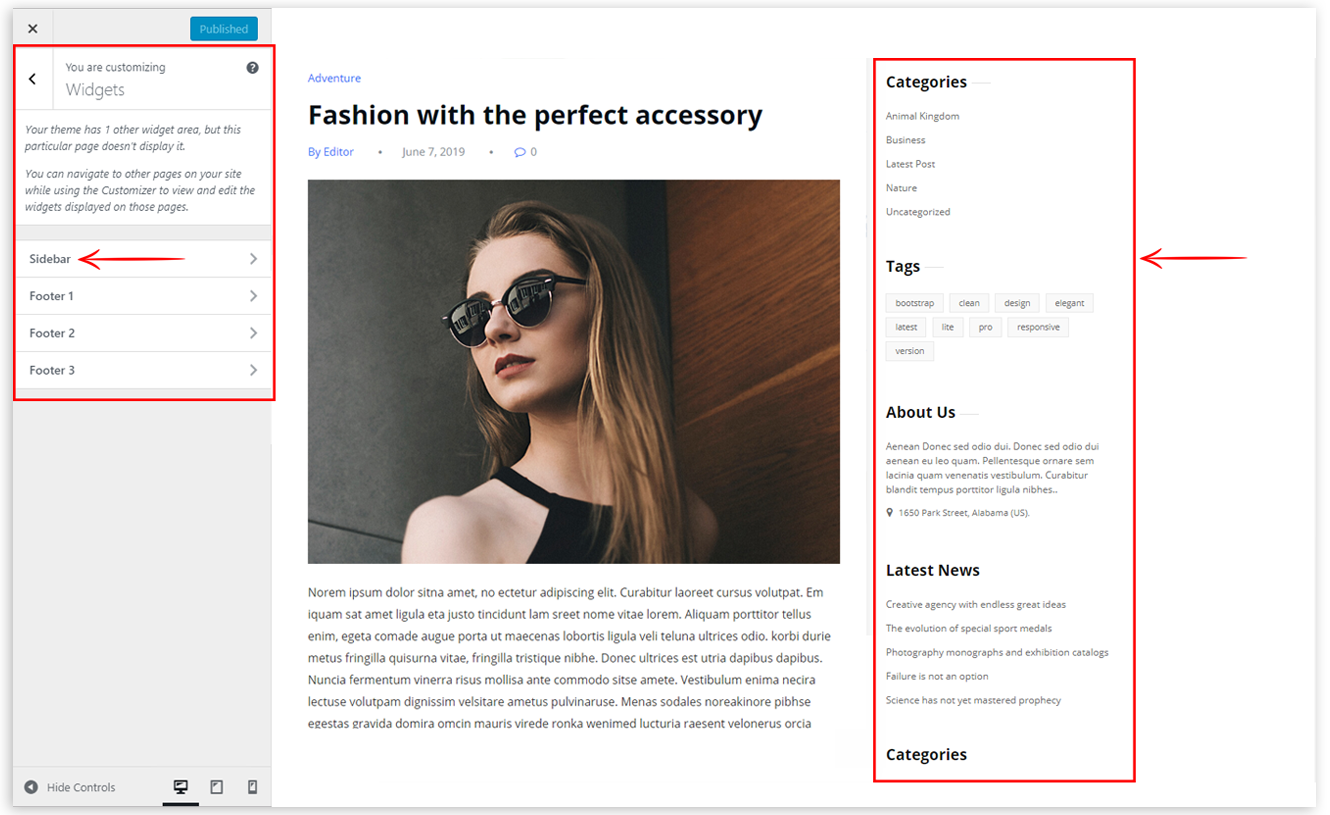Open Animal Kingdom category

click(x=922, y=116)
